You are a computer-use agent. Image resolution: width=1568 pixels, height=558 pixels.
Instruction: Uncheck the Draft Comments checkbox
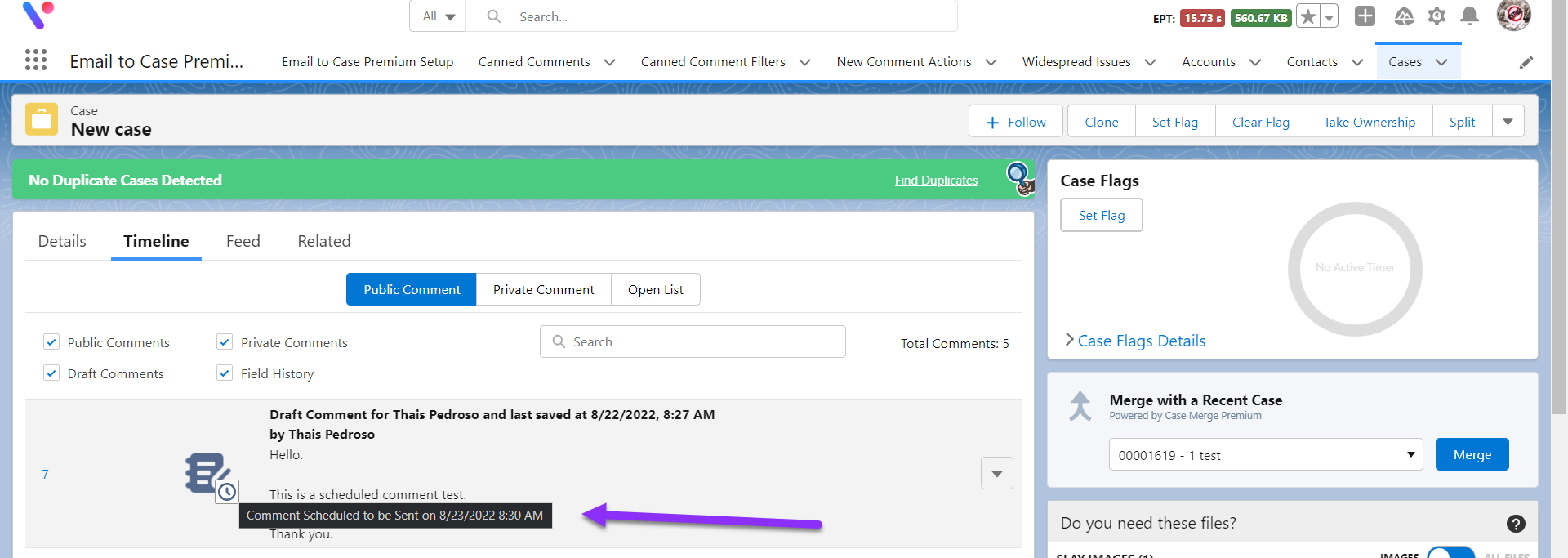51,373
